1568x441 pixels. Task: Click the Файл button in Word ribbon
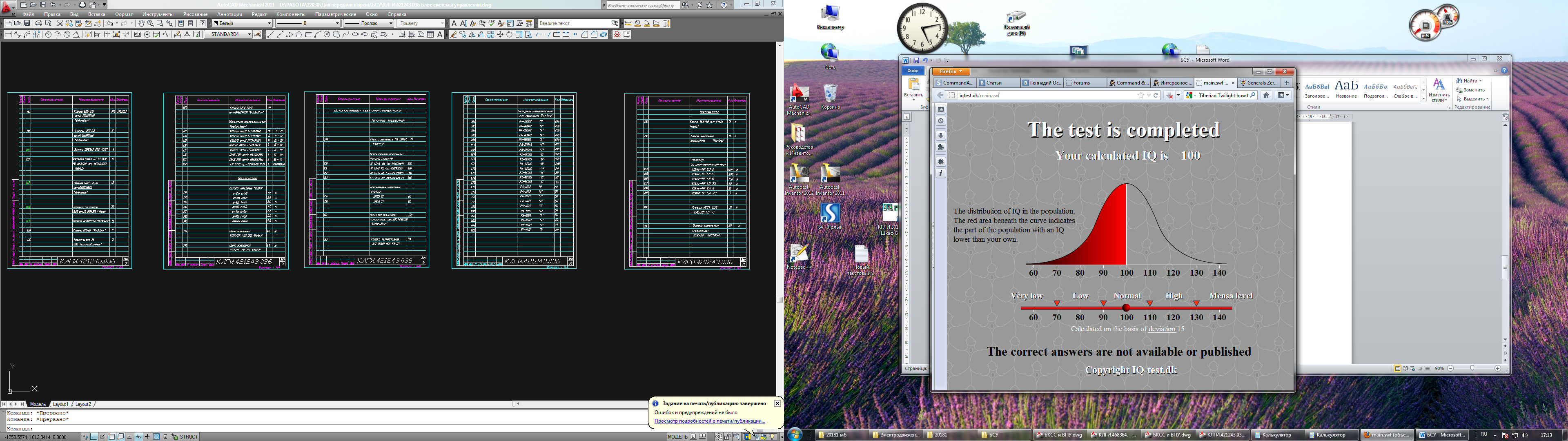tap(913, 71)
